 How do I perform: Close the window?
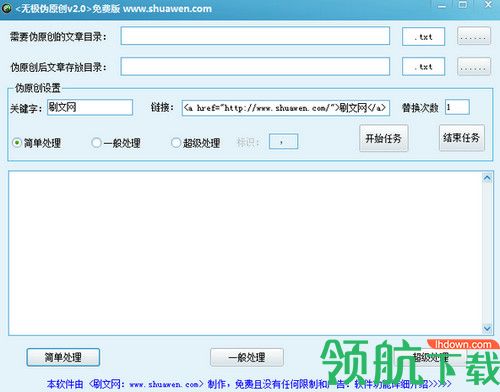click(x=488, y=5)
